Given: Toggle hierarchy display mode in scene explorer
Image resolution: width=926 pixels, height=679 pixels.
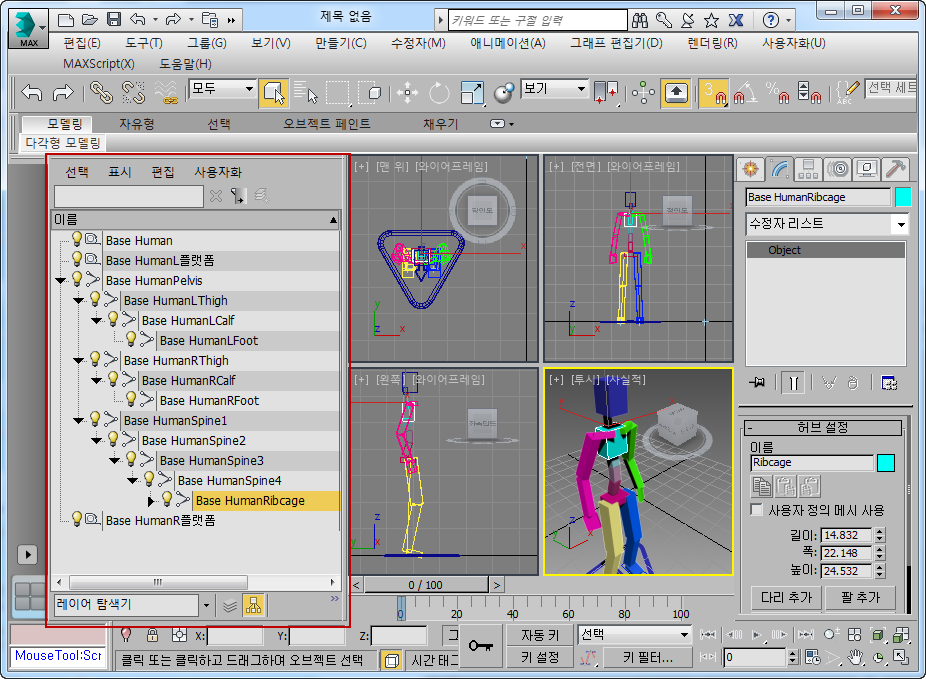Looking at the screenshot, I should click(254, 605).
